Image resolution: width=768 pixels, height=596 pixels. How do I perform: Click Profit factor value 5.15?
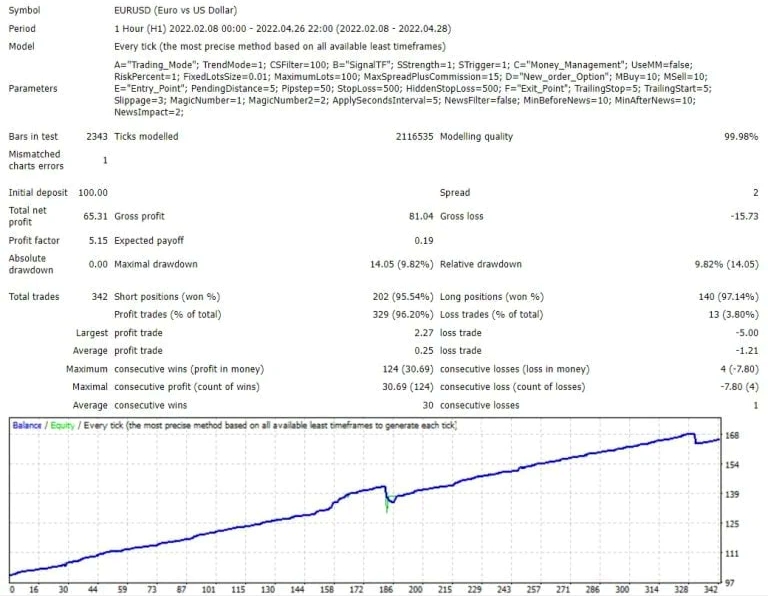pyautogui.click(x=98, y=241)
